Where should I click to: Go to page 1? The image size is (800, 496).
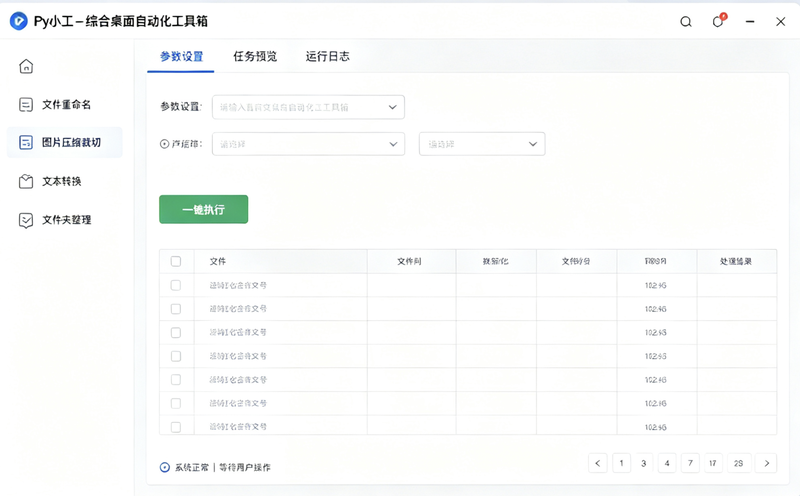coord(621,463)
